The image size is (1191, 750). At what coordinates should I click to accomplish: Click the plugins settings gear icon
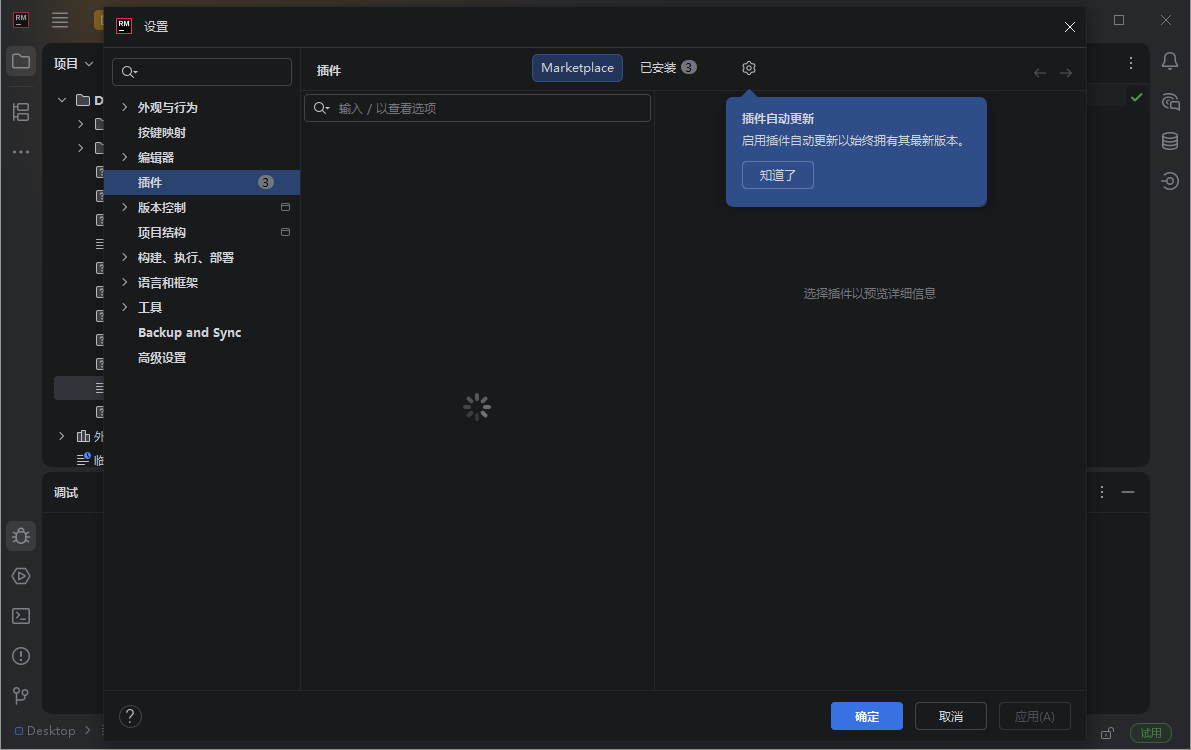point(748,67)
